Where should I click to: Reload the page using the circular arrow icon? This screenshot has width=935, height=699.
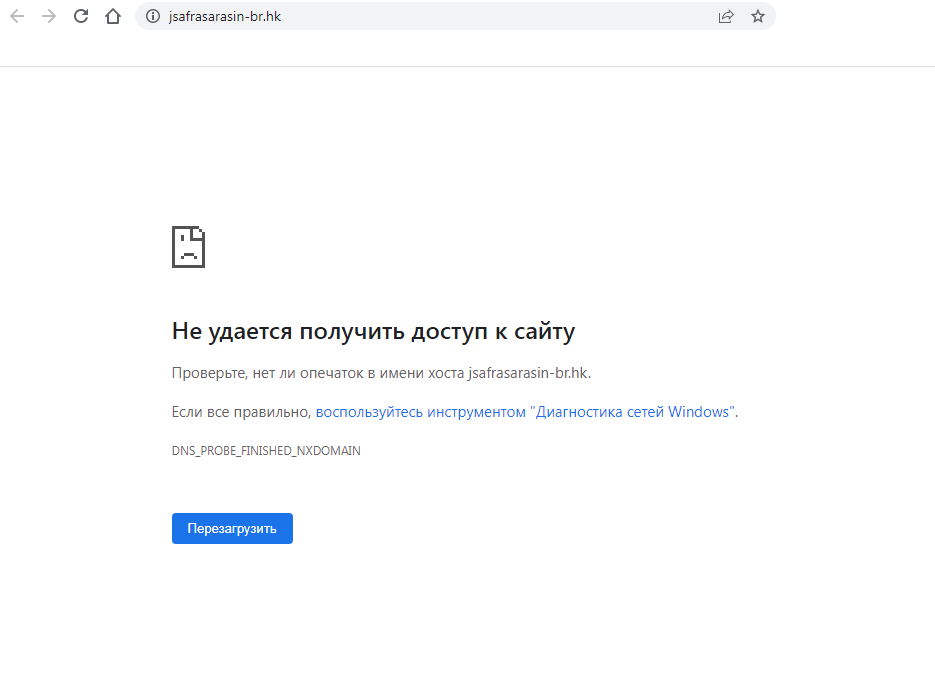[x=81, y=16]
